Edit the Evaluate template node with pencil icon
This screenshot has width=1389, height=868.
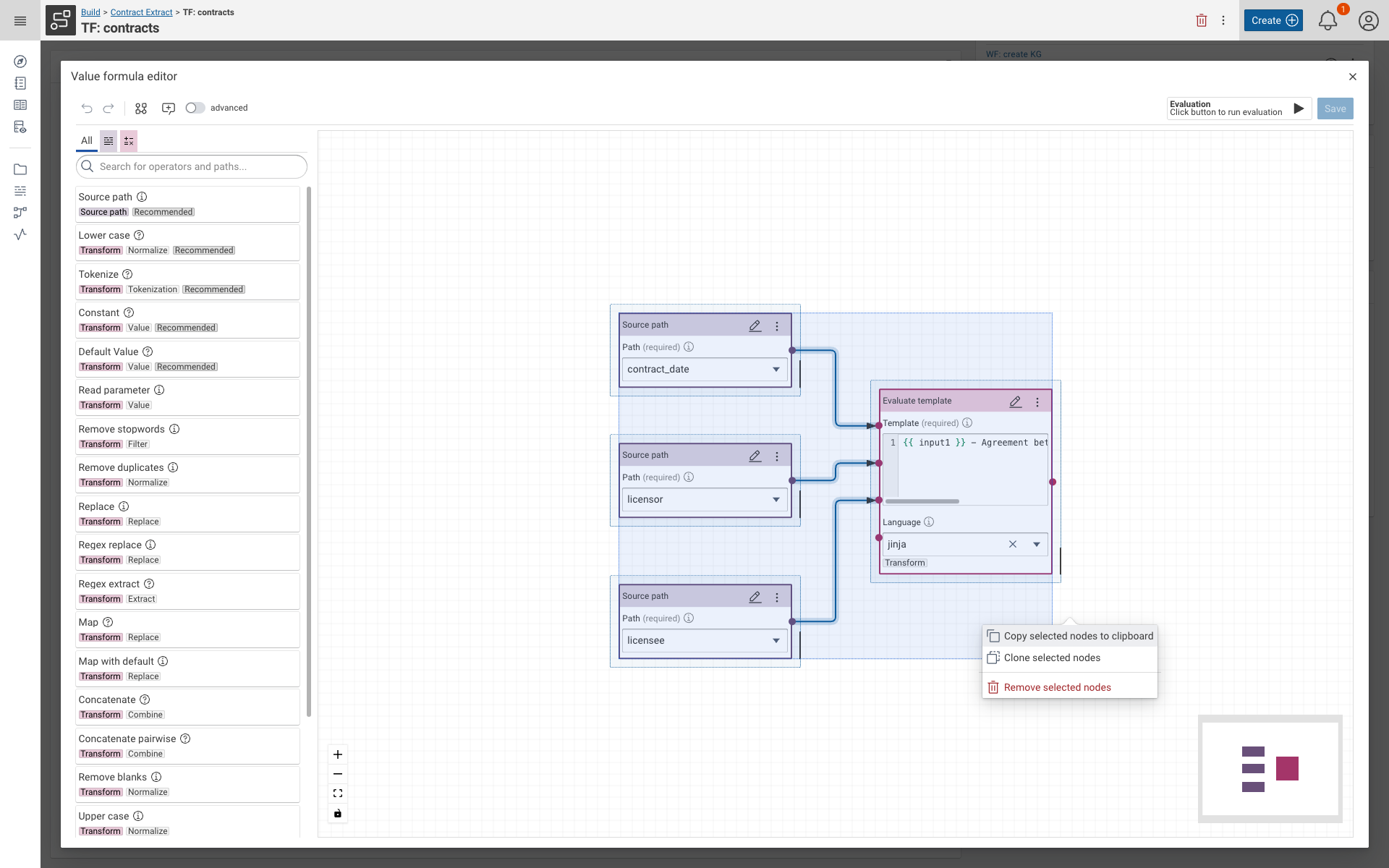coord(1016,401)
